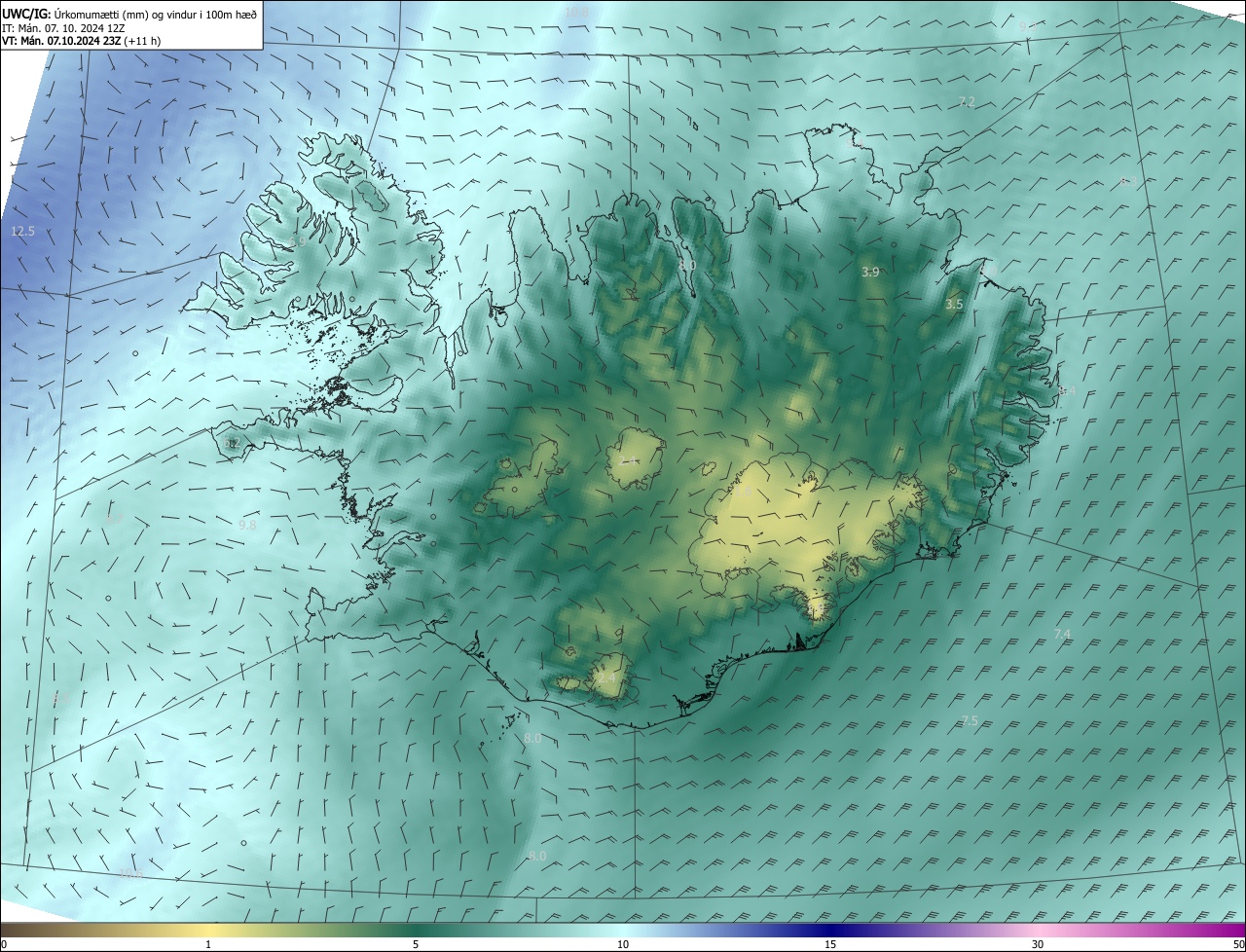Viewport: 1246px width, 952px height.
Task: Select the 7.4 value label on the map
Action: click(x=1062, y=635)
